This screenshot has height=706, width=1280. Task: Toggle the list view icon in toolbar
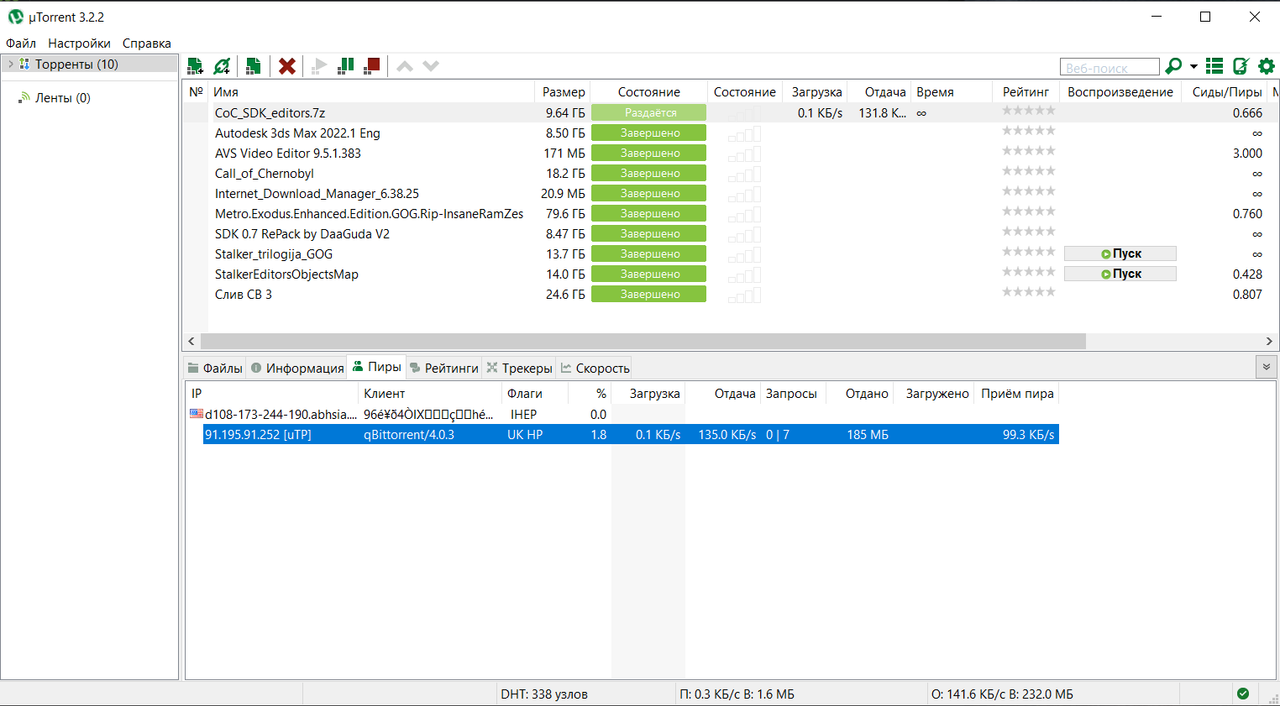pos(1215,66)
